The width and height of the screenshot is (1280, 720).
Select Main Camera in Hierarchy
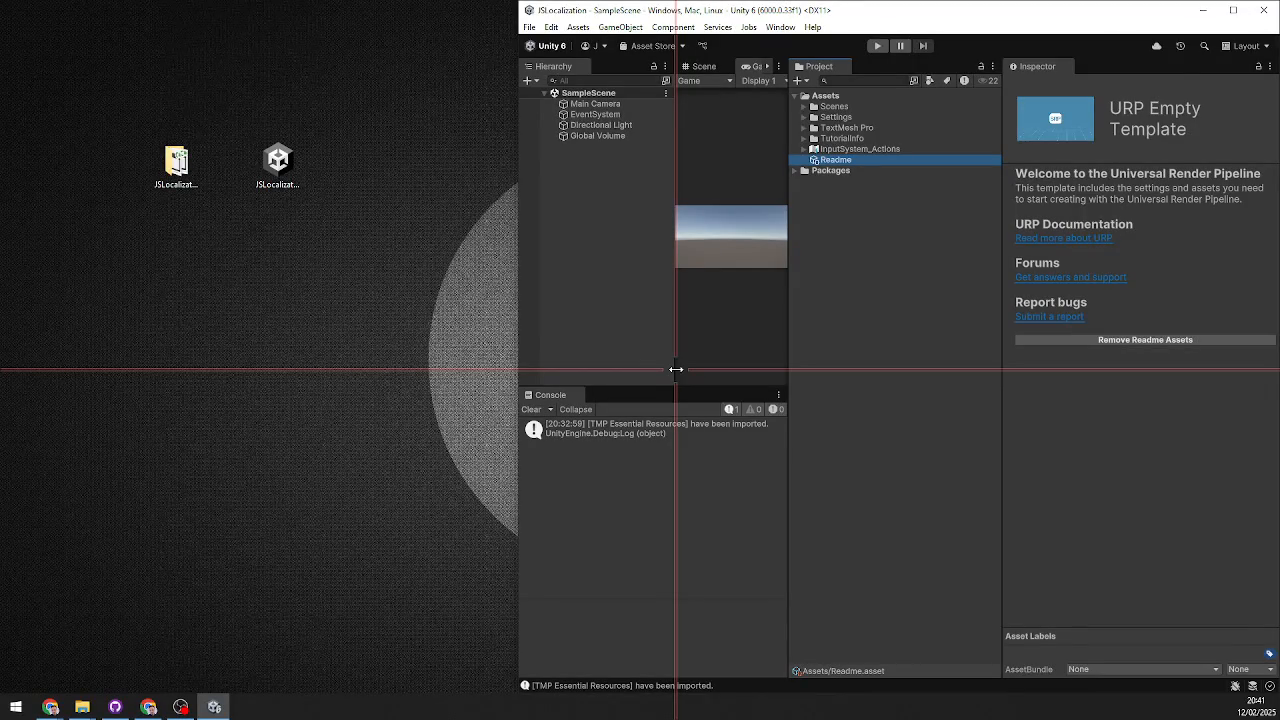coord(595,104)
